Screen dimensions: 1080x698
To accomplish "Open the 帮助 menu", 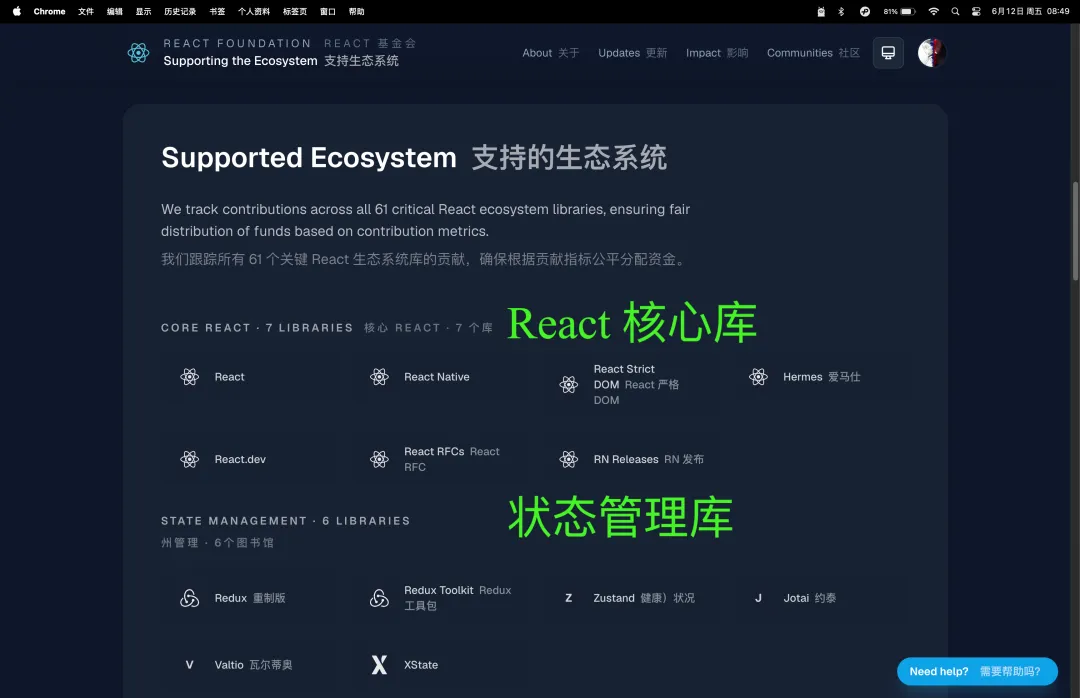I will tap(356, 11).
